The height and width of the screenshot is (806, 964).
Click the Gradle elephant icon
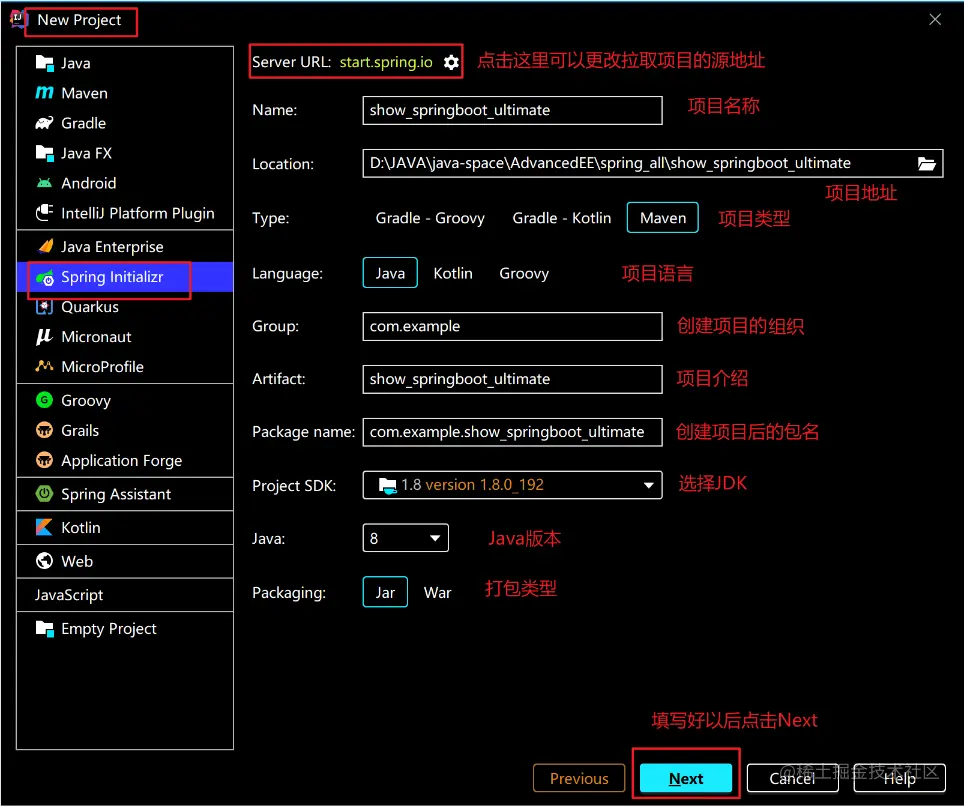(x=44, y=123)
